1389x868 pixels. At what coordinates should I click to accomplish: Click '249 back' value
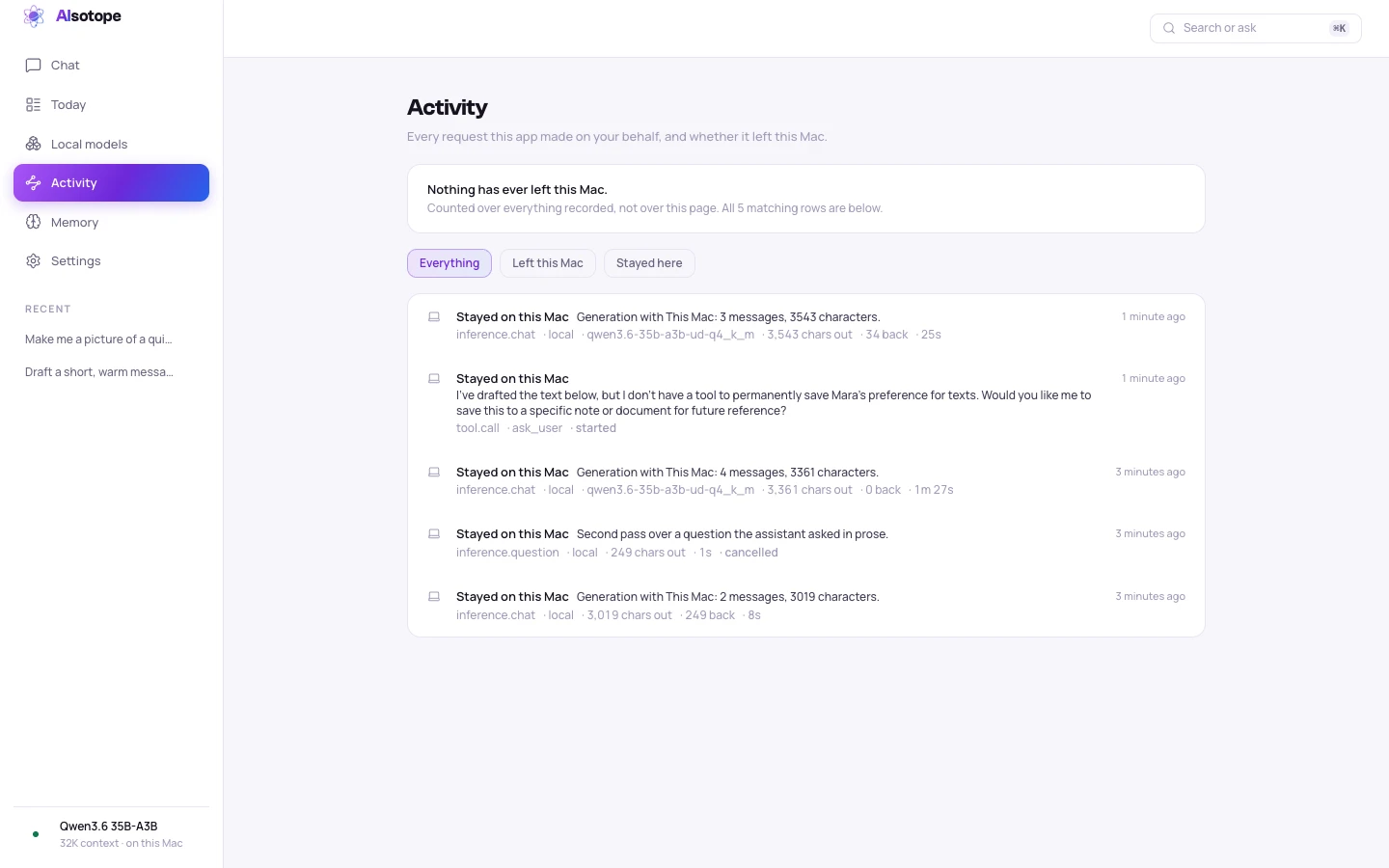point(710,615)
